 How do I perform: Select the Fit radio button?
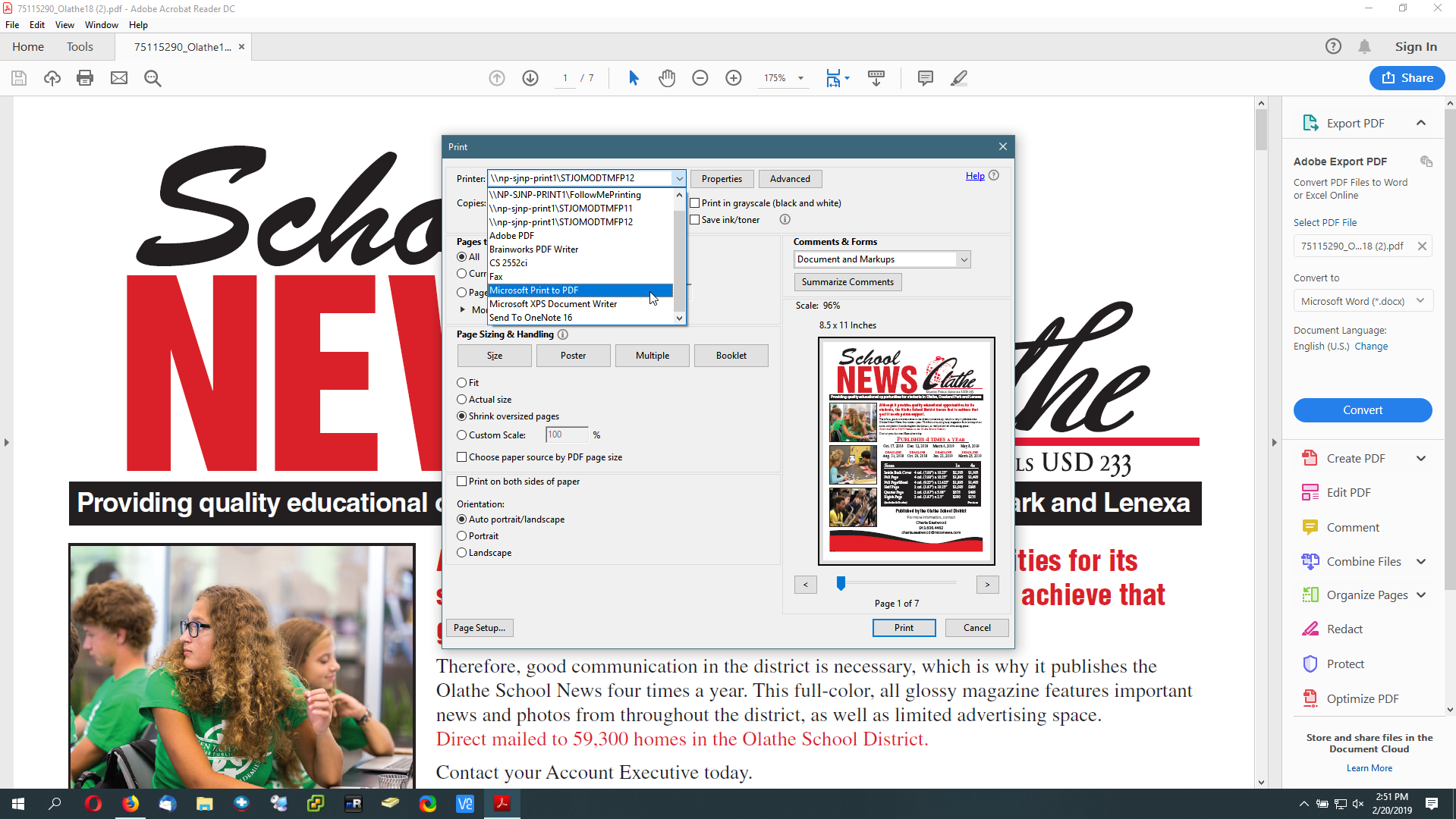461,383
